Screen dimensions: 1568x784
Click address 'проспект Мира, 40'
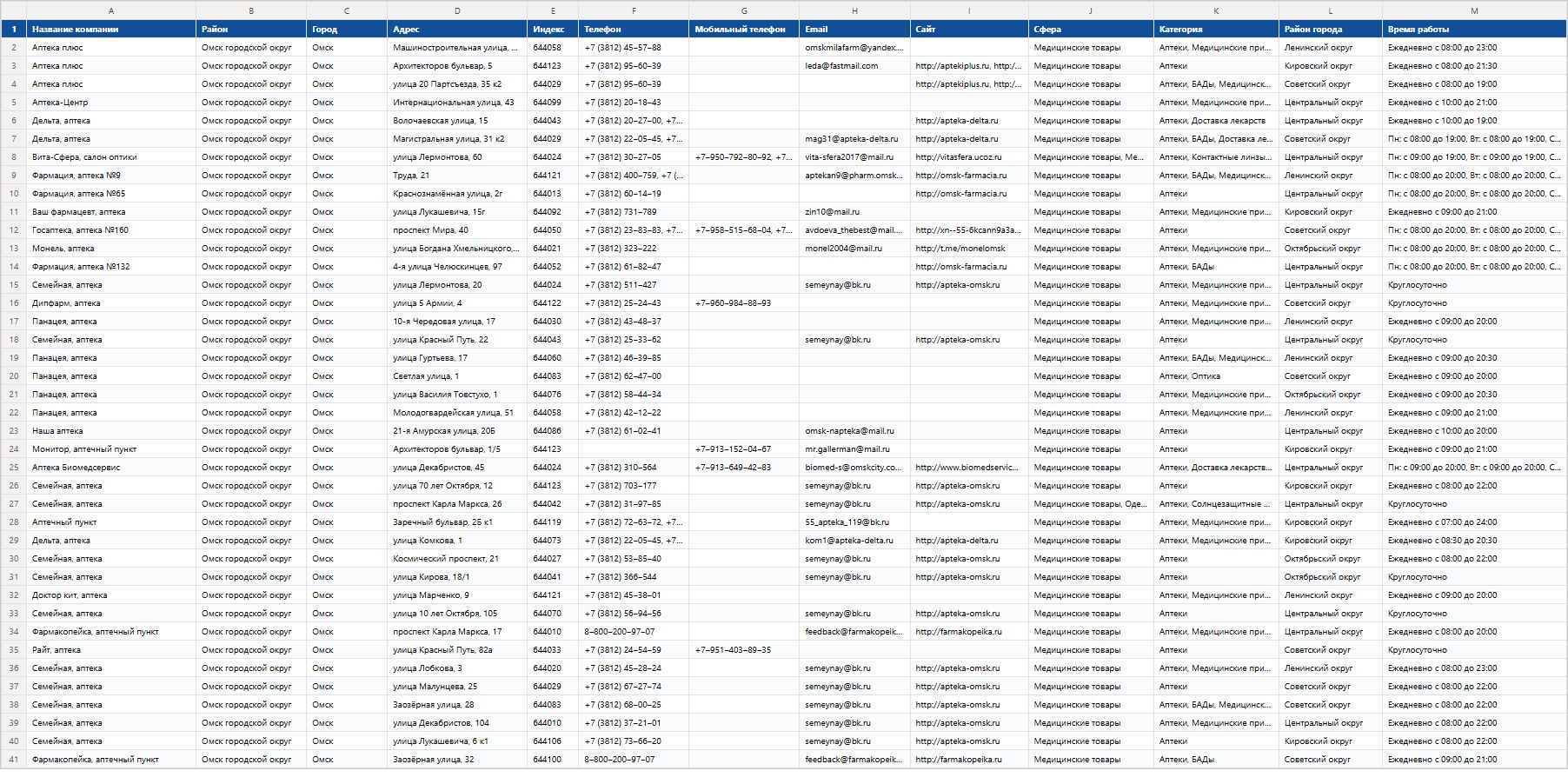pyautogui.click(x=457, y=230)
